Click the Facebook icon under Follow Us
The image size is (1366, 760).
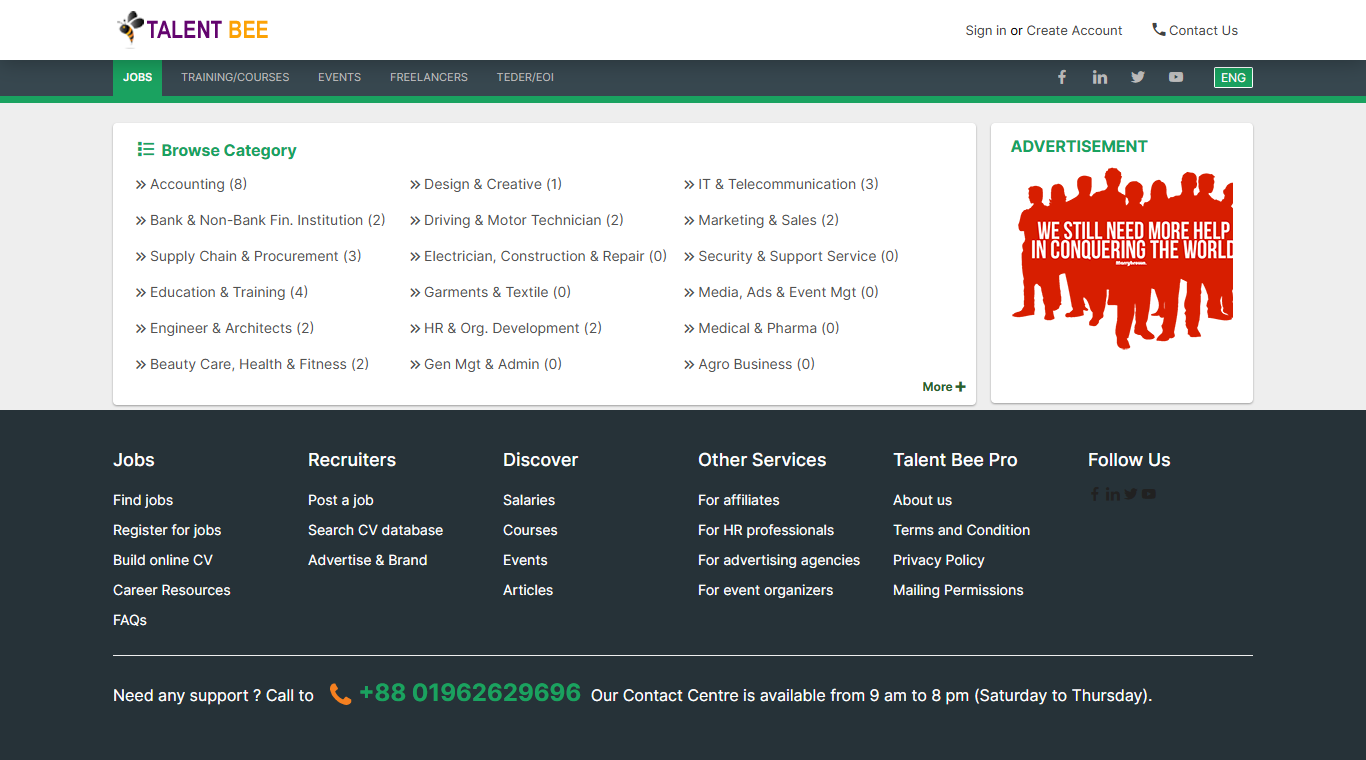pos(1095,494)
